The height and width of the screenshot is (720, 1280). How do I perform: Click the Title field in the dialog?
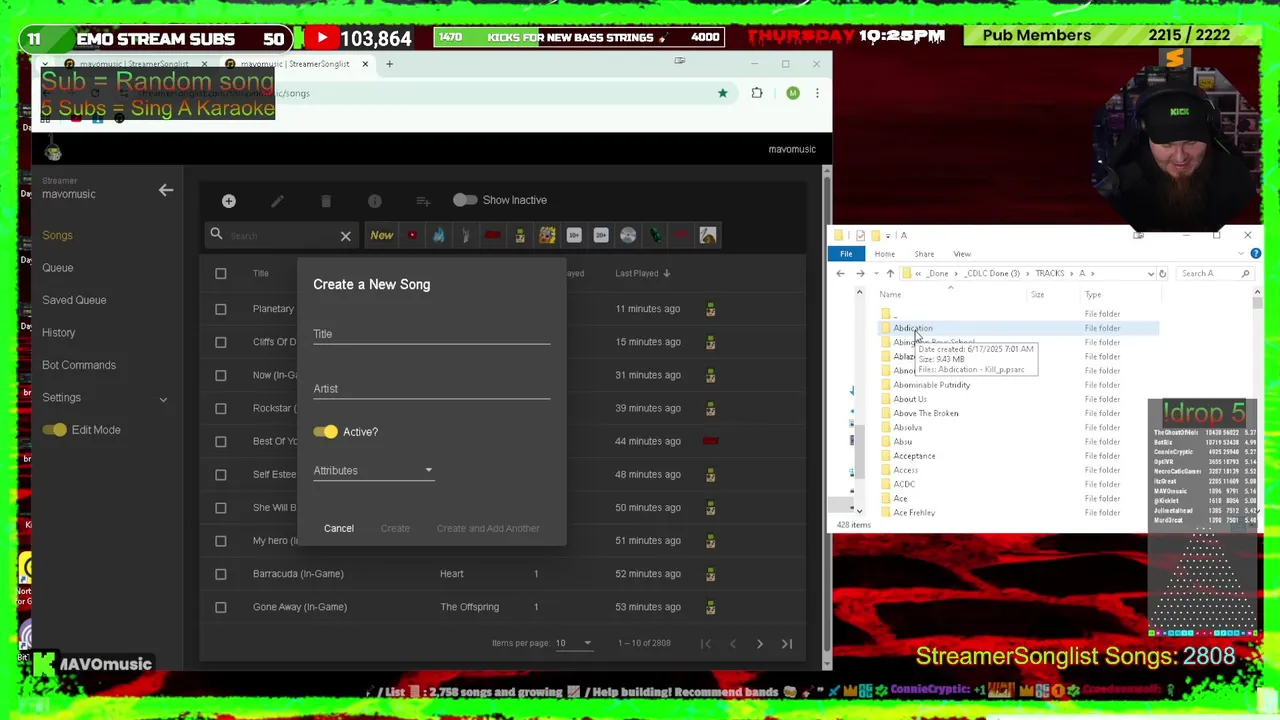pyautogui.click(x=431, y=334)
